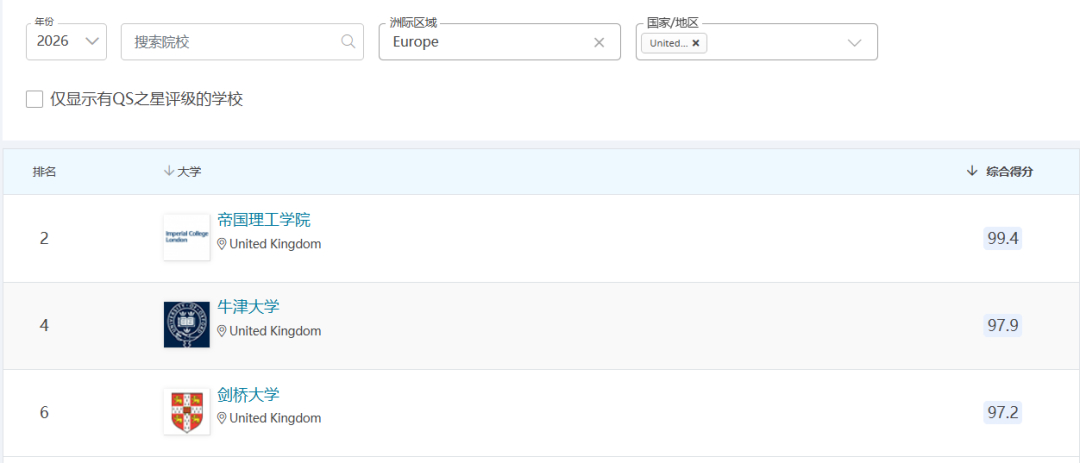
Task: Select the 97.9 overall score
Action: click(1003, 325)
